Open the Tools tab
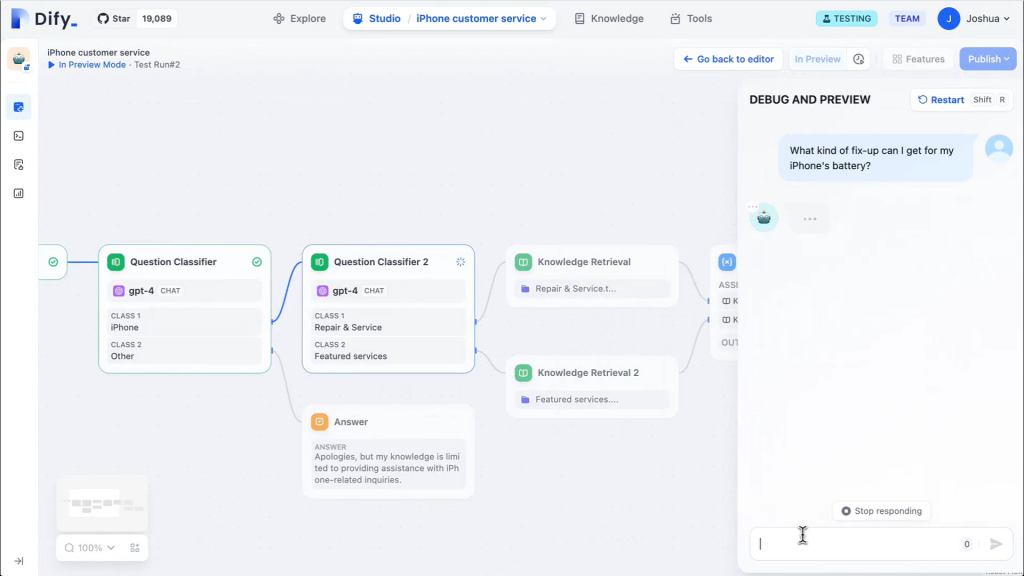The image size is (1024, 576). [691, 18]
